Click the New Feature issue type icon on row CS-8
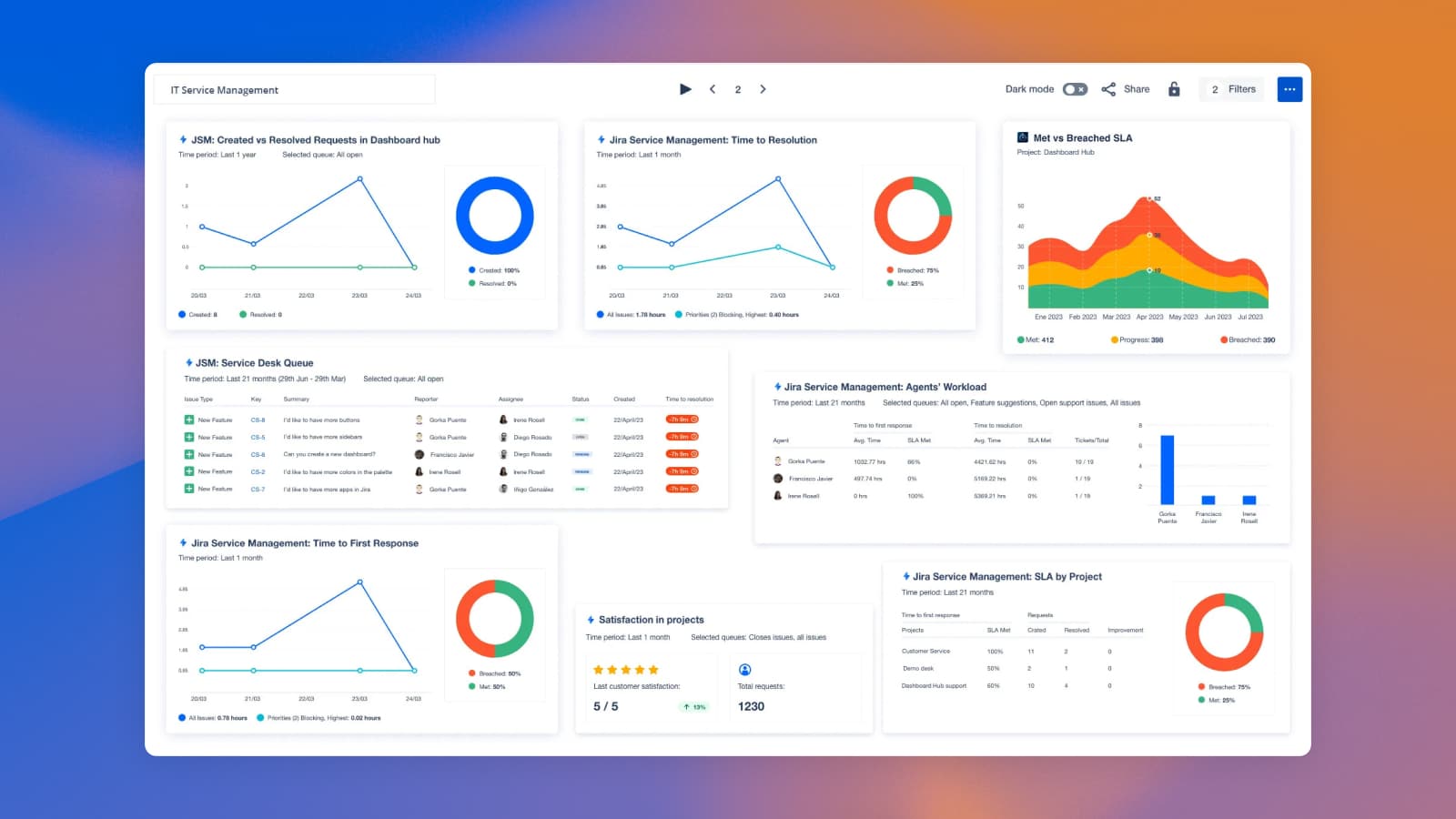 [x=188, y=420]
